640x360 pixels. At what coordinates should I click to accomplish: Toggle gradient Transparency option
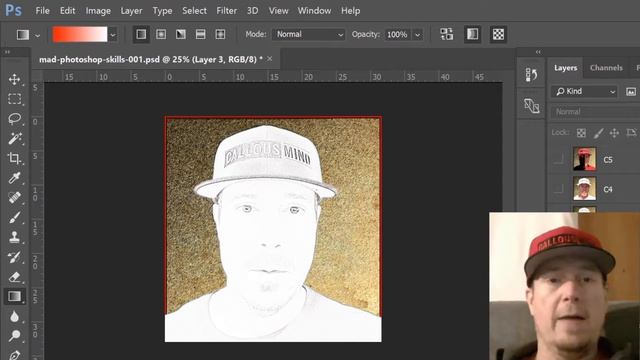[498, 34]
